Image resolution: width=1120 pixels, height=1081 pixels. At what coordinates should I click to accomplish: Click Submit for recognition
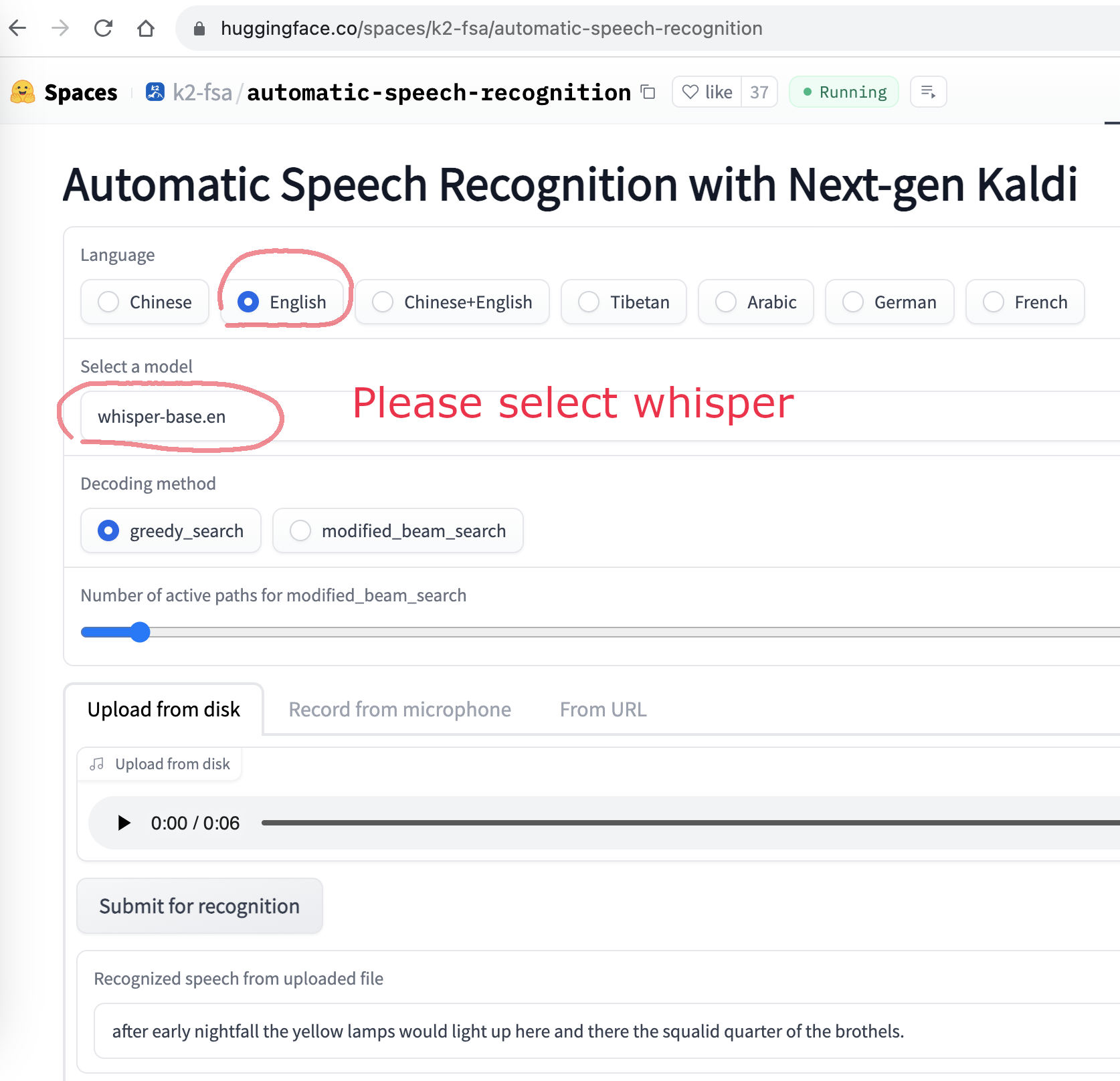199,906
